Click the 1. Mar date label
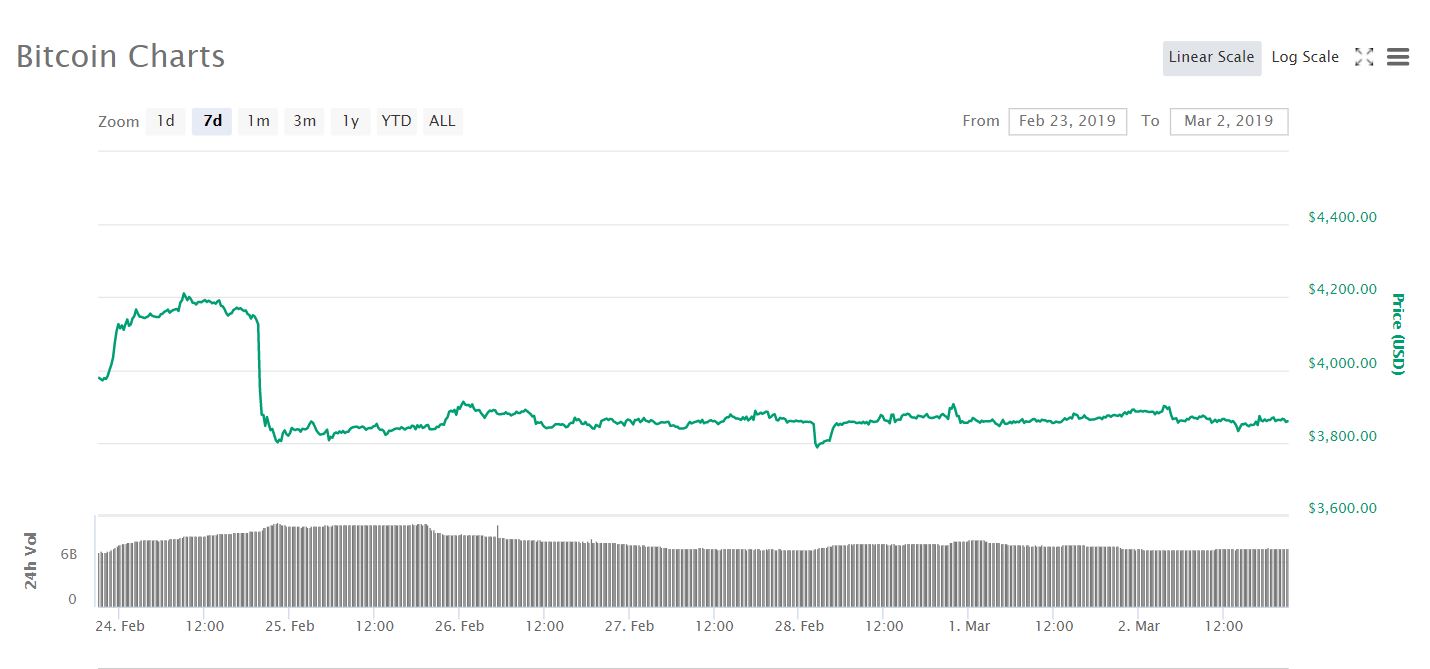Viewport: 1430px width, 669px height. tap(968, 626)
